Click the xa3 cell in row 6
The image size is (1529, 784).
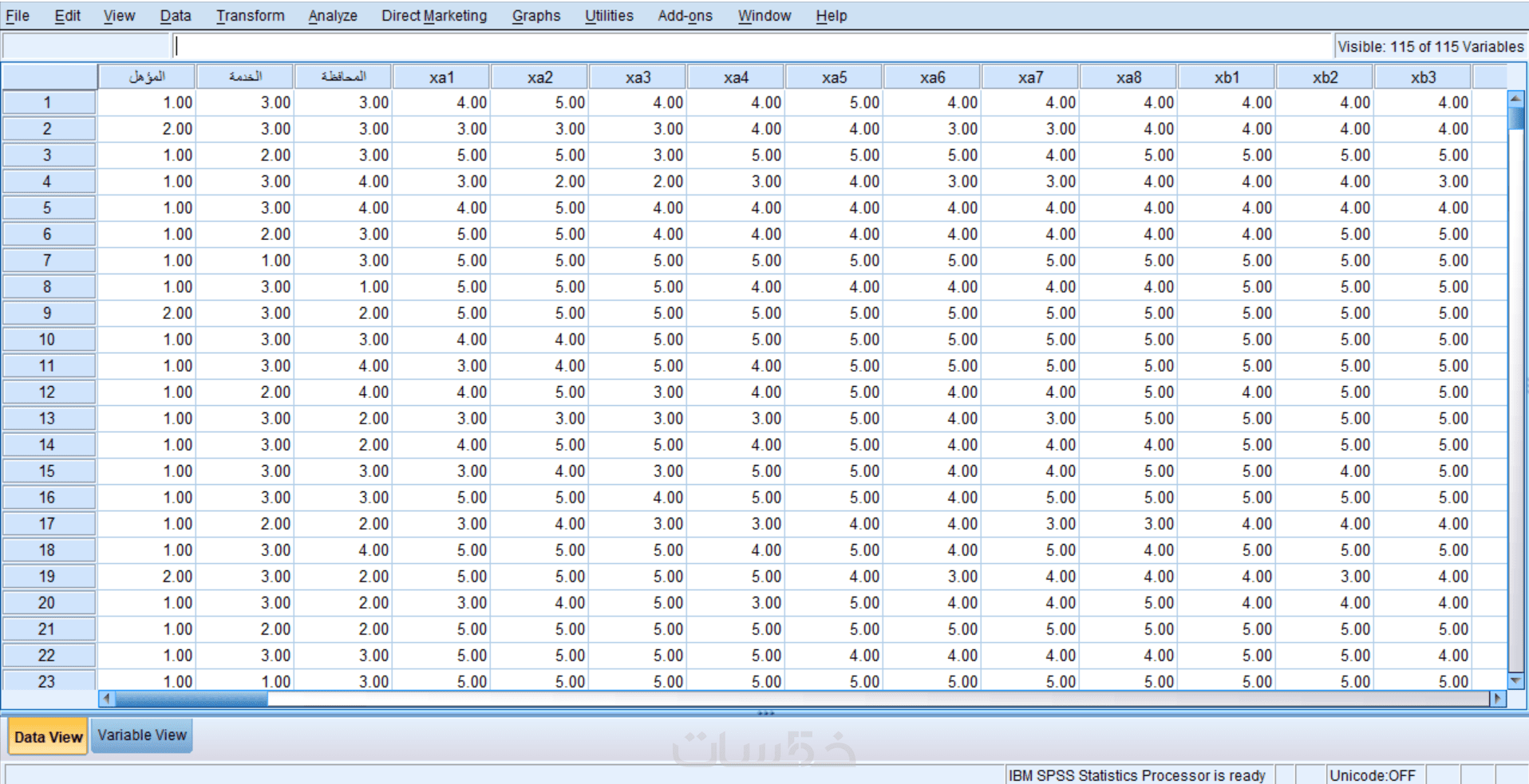pyautogui.click(x=638, y=234)
